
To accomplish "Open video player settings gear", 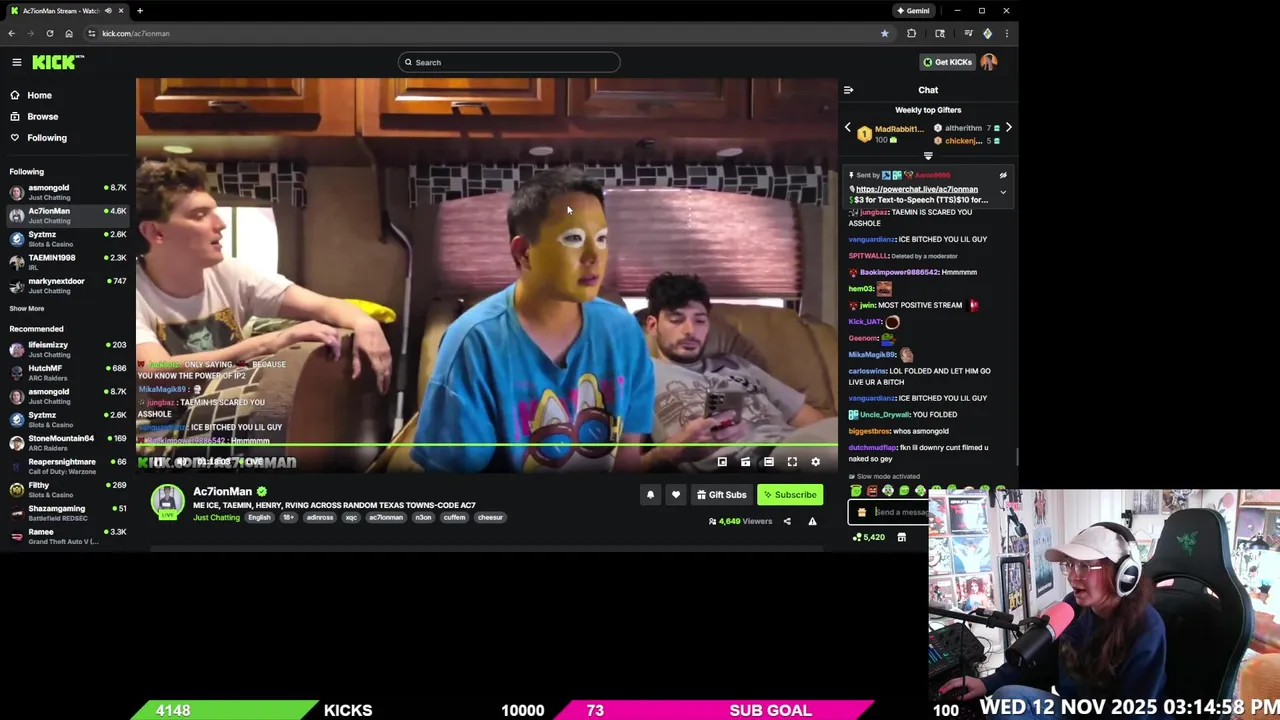I will pos(815,462).
